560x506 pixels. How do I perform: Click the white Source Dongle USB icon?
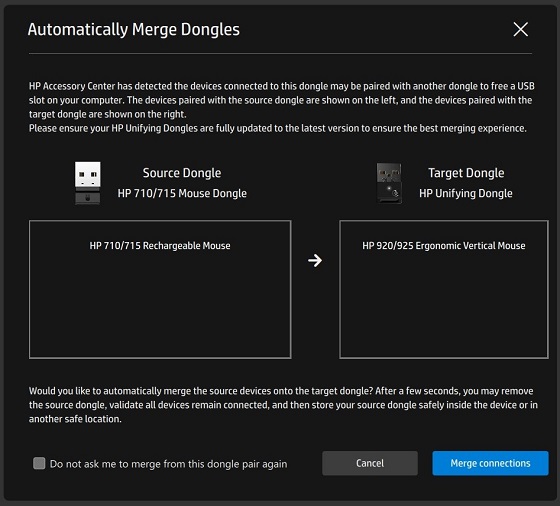click(88, 183)
